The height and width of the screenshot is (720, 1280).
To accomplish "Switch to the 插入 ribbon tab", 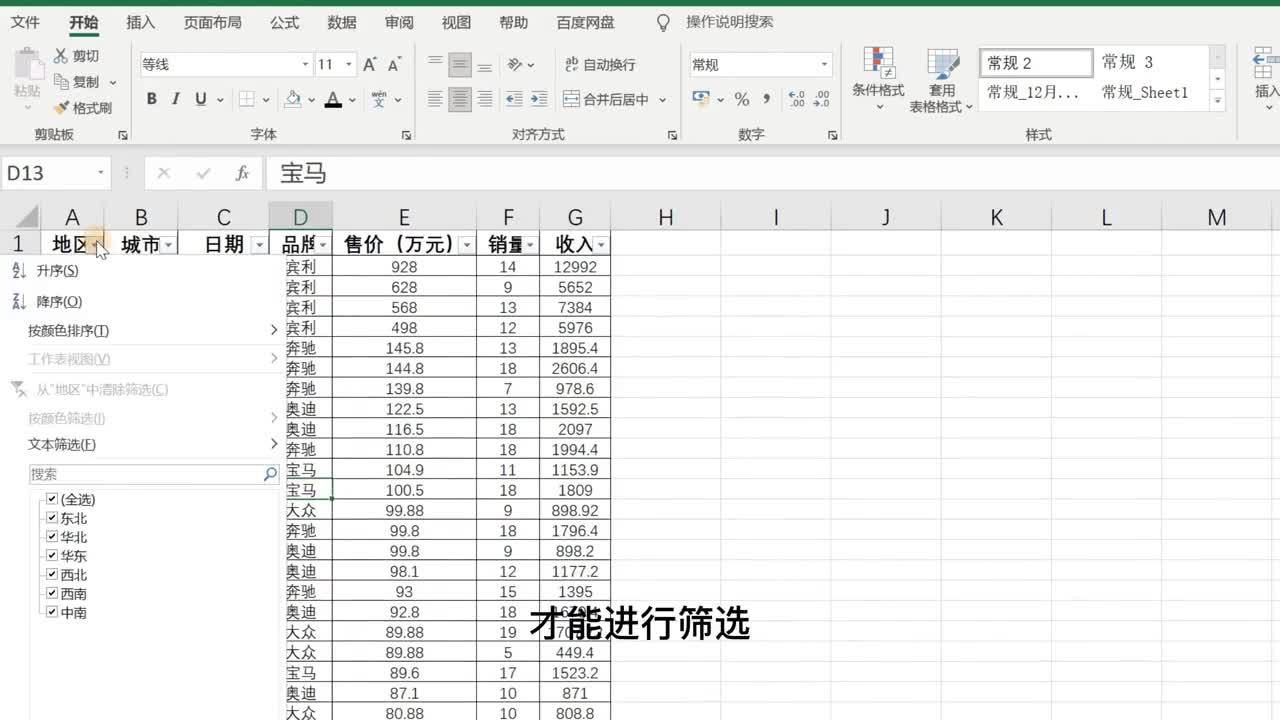I will point(141,22).
